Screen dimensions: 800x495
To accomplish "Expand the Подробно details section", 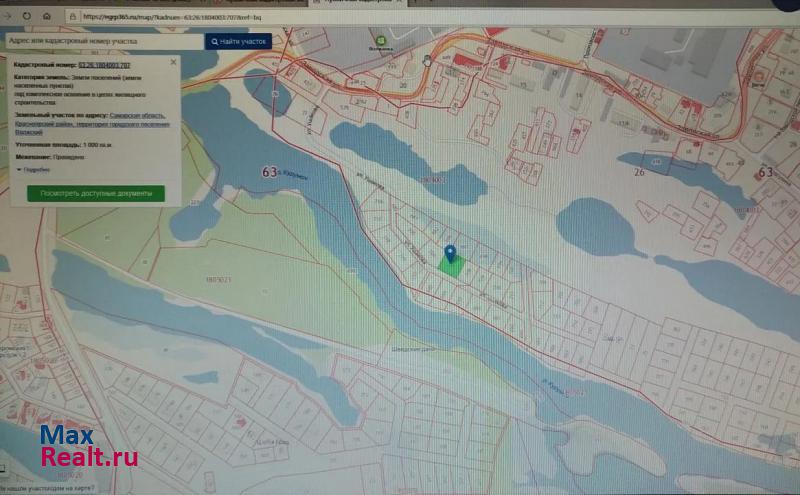I will click(32, 170).
